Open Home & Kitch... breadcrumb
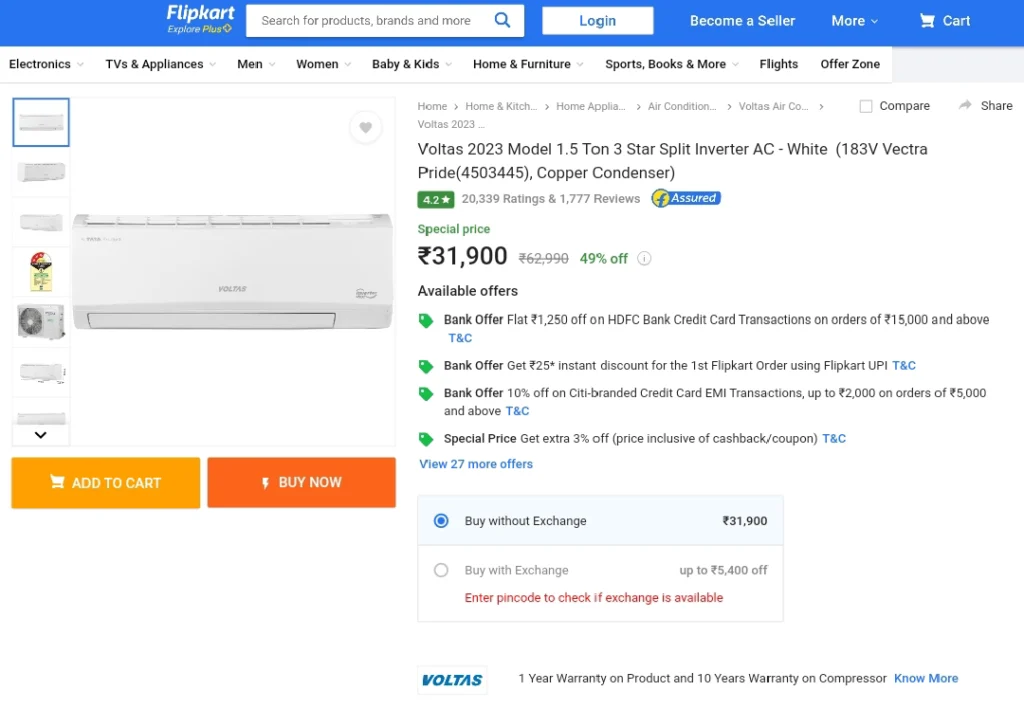 tap(501, 106)
